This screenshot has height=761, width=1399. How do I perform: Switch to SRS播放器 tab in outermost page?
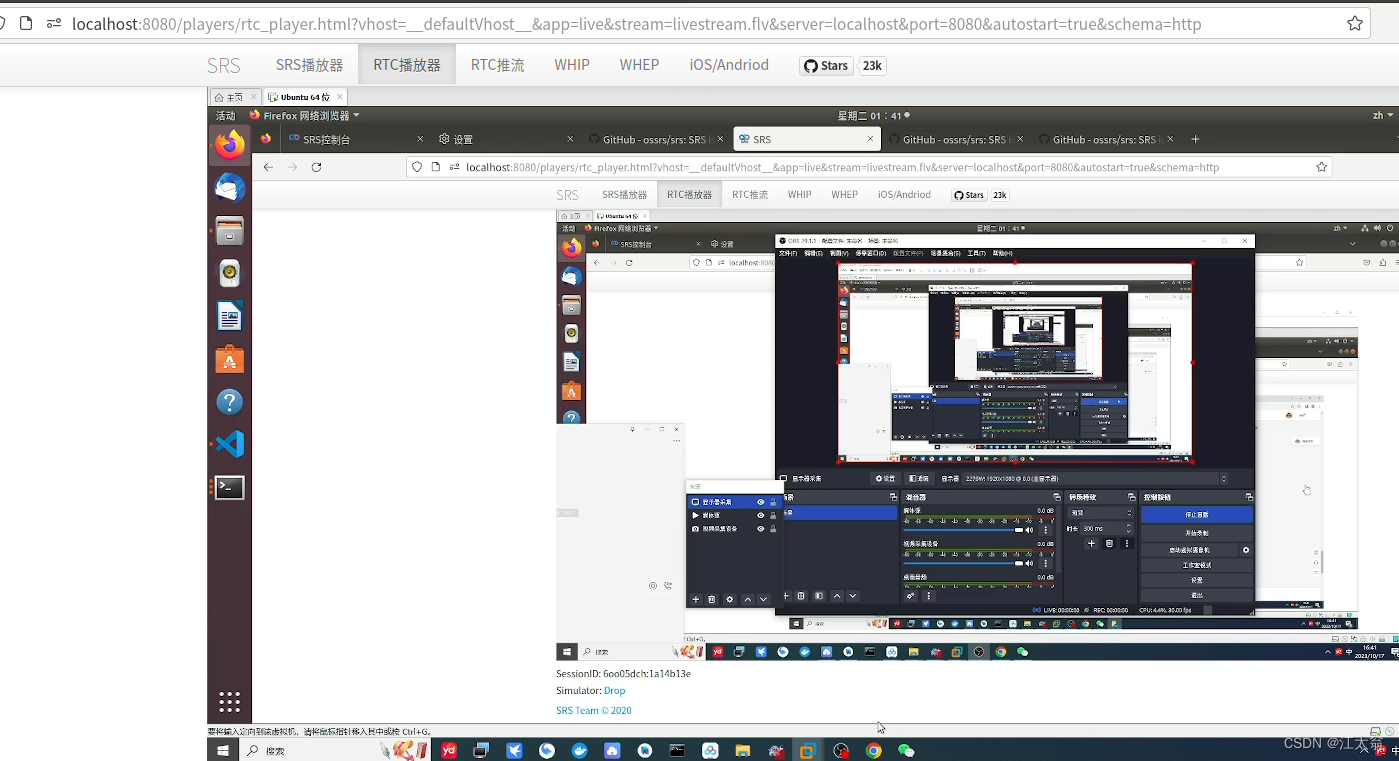309,65
